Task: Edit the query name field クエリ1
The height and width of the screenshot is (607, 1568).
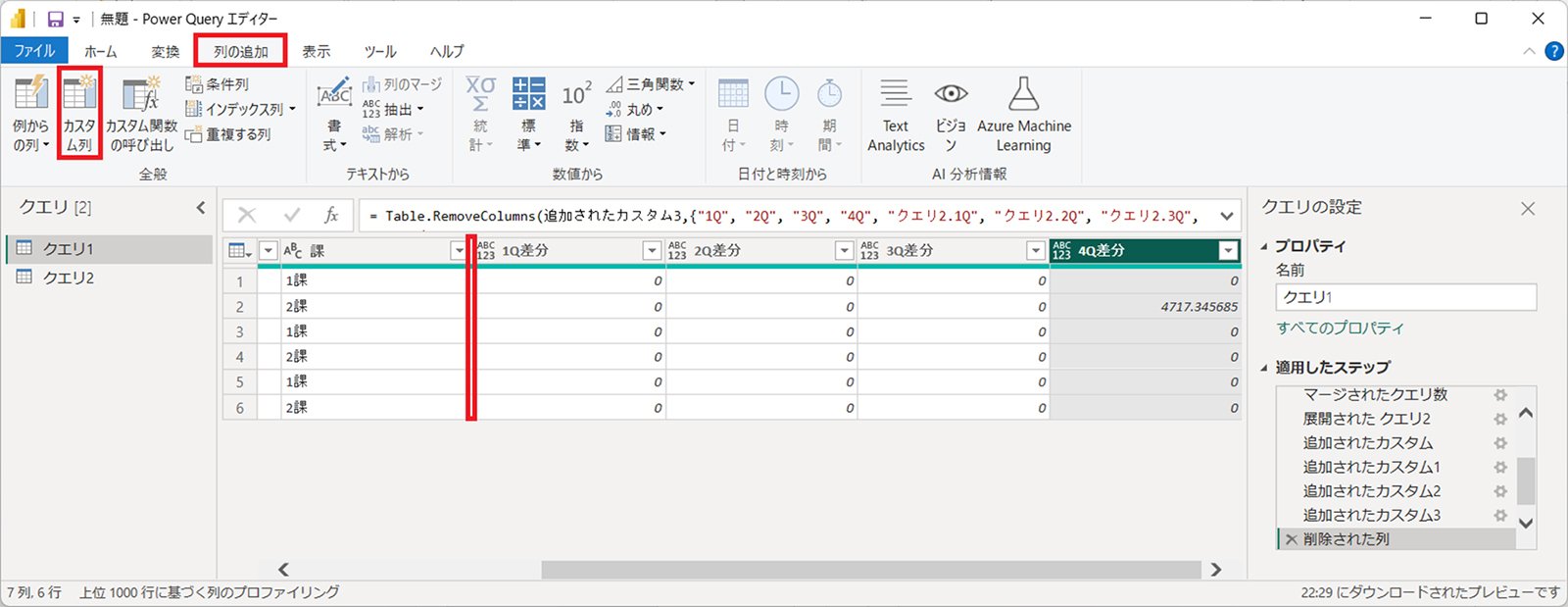Action: pyautogui.click(x=1406, y=297)
